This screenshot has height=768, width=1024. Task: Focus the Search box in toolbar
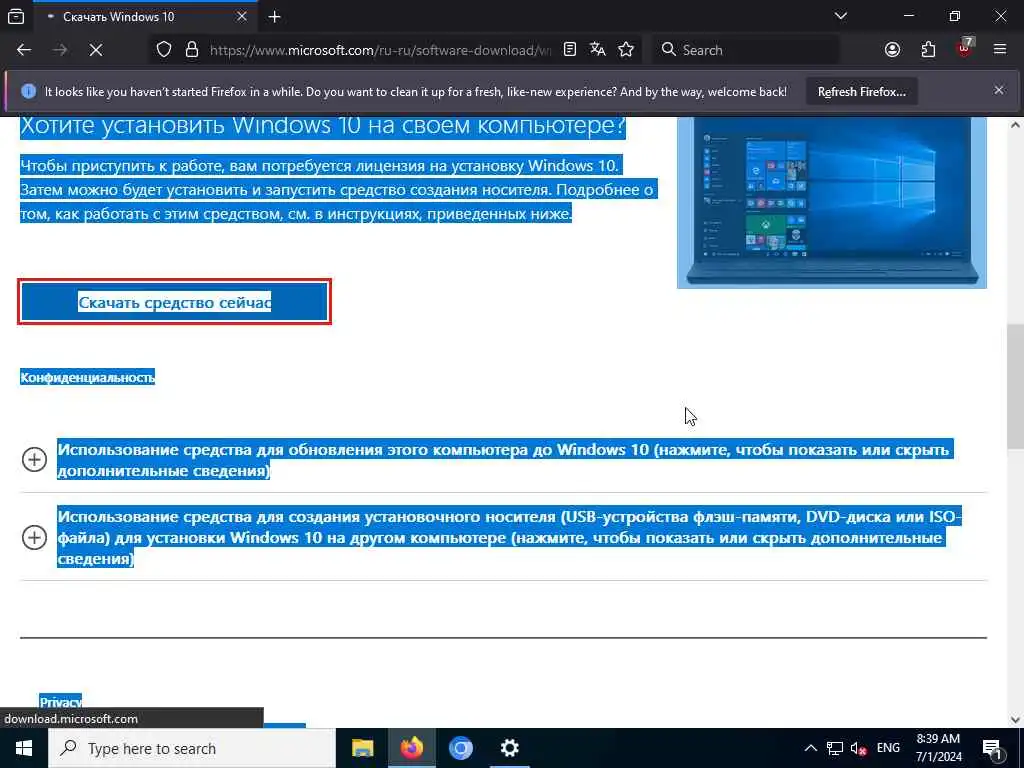746,50
